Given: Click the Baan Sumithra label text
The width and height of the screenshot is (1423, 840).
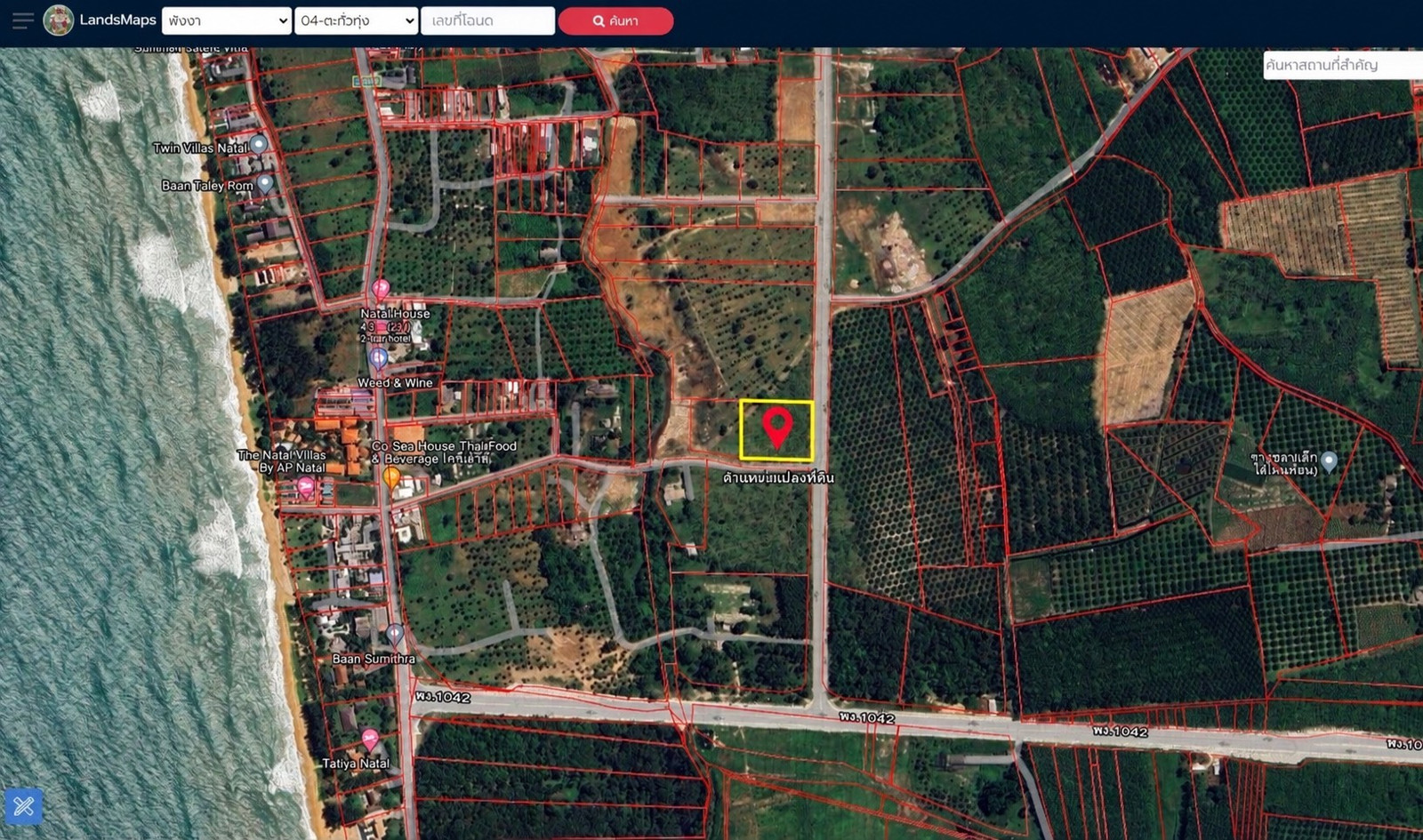Looking at the screenshot, I should 374,659.
